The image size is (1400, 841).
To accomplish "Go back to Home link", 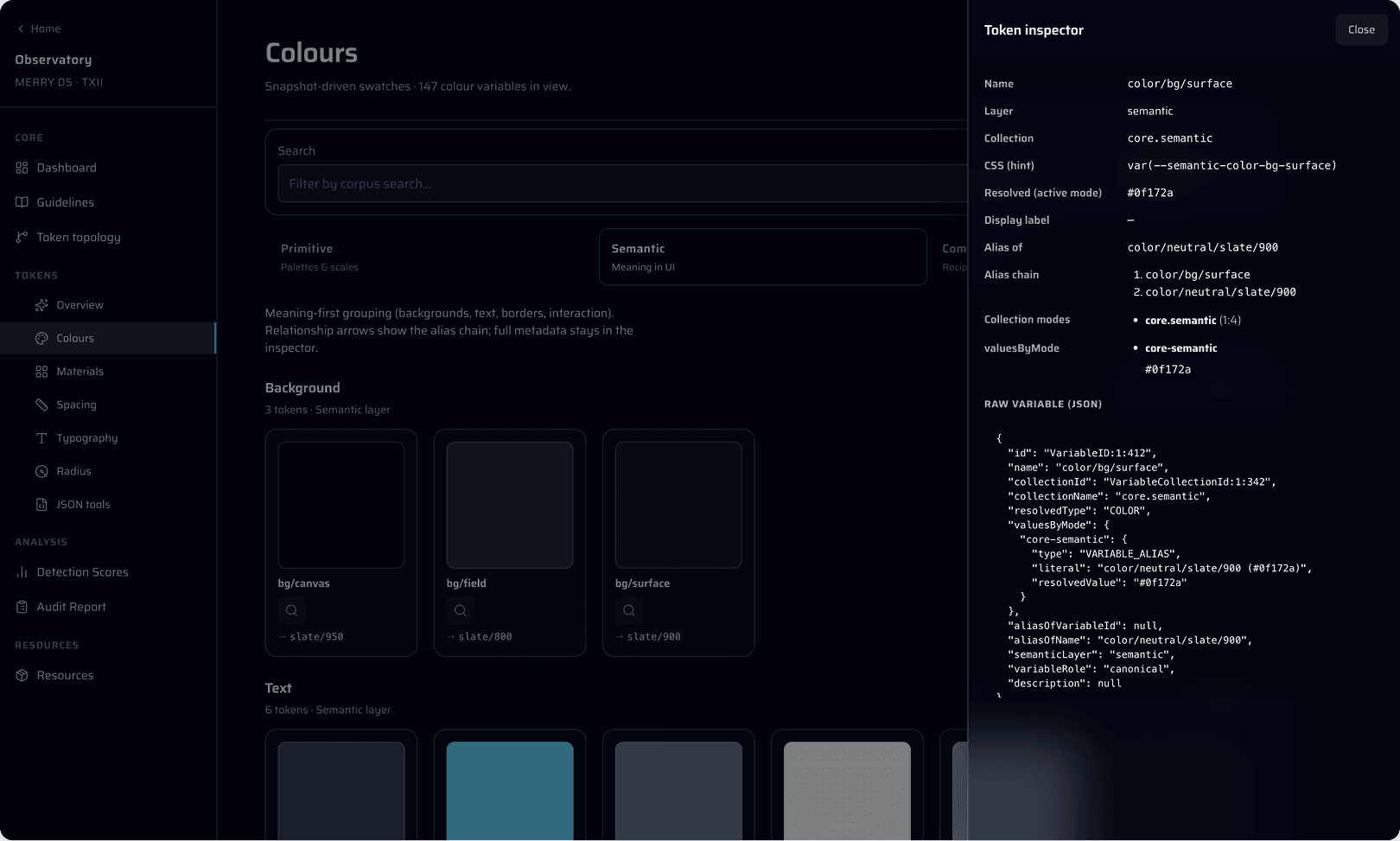I will tap(39, 29).
